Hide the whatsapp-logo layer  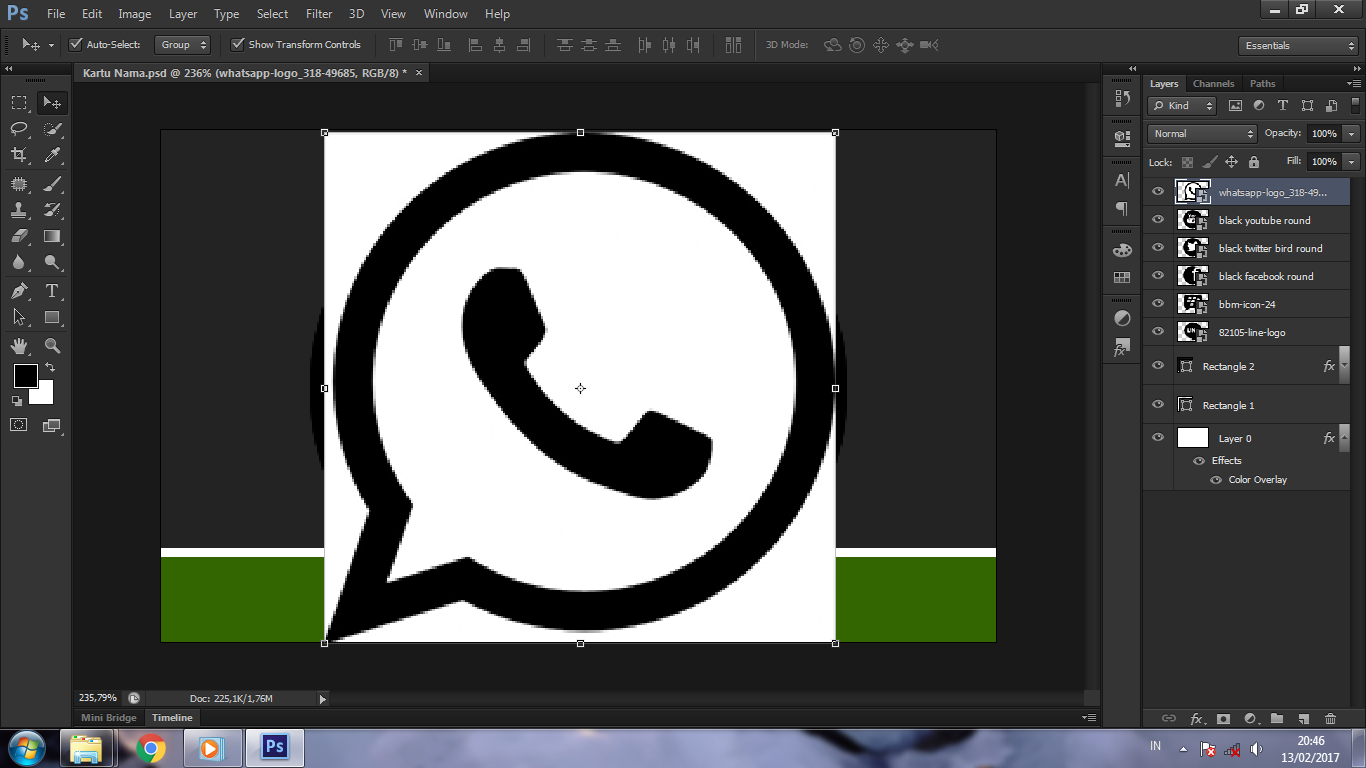click(x=1158, y=192)
